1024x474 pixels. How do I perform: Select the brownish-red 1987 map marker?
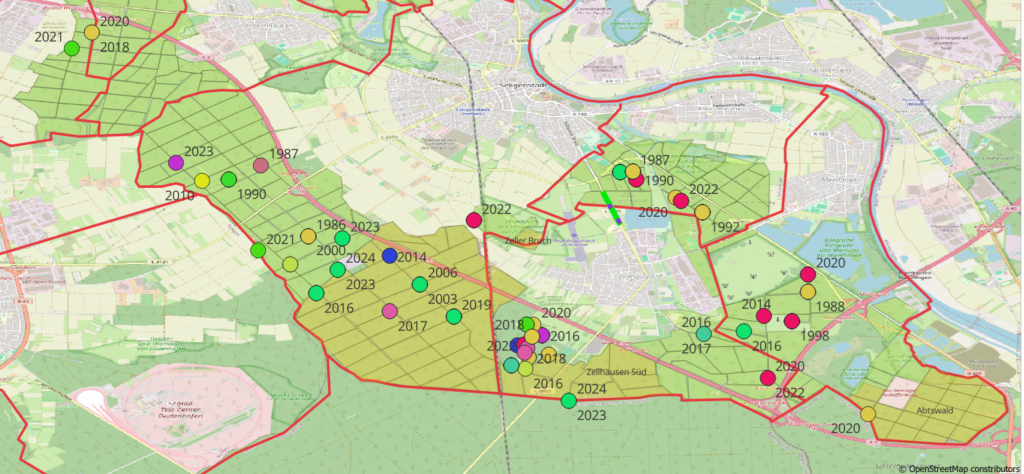tap(261, 165)
